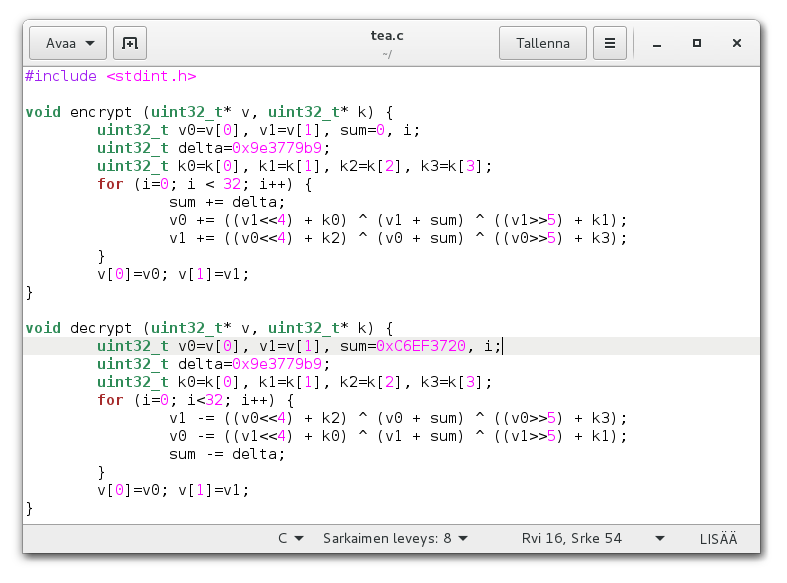Open the C language selector in status bar
The image size is (787, 583).
coord(291,538)
